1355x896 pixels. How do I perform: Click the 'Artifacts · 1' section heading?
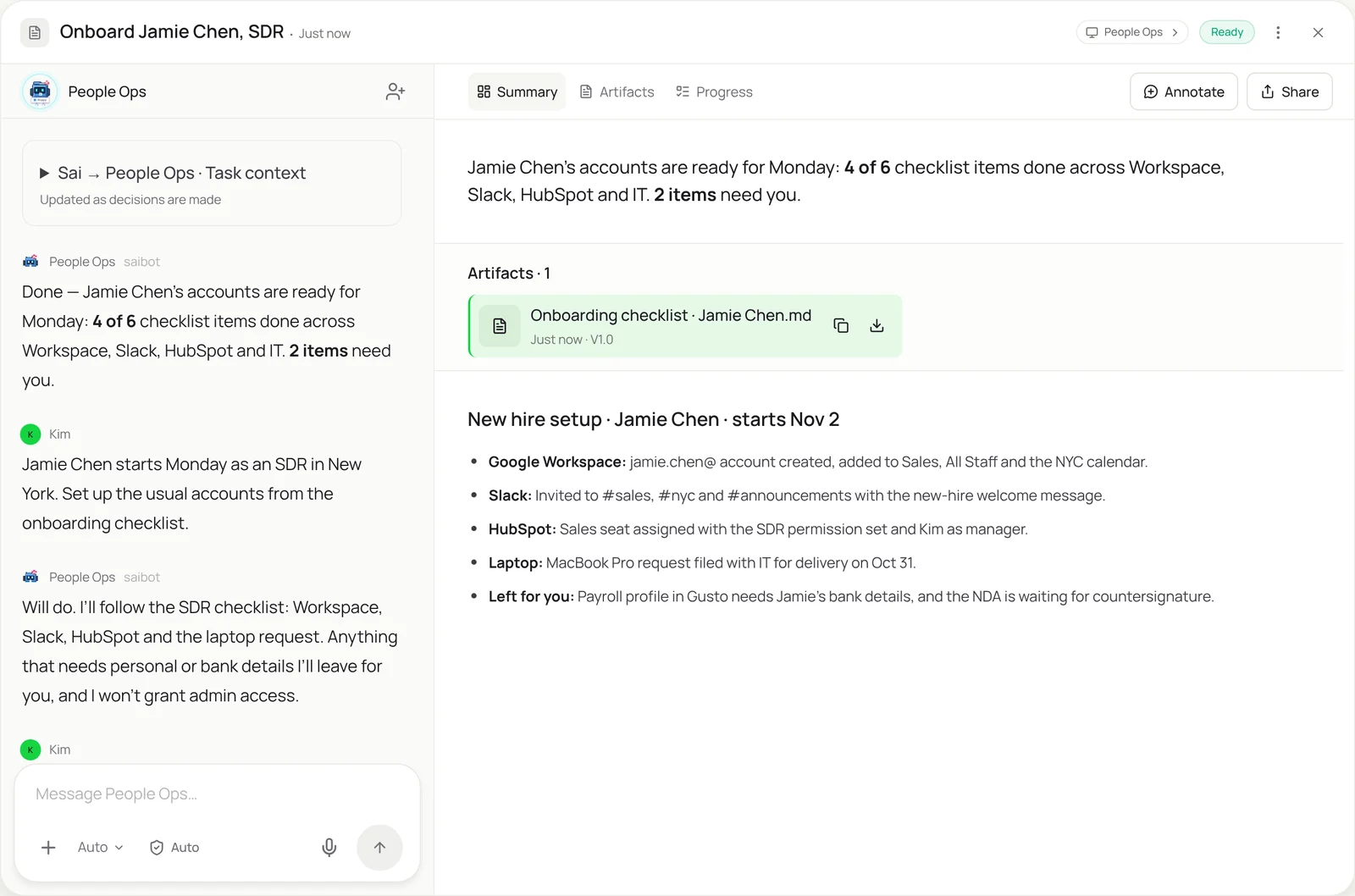[x=509, y=274]
